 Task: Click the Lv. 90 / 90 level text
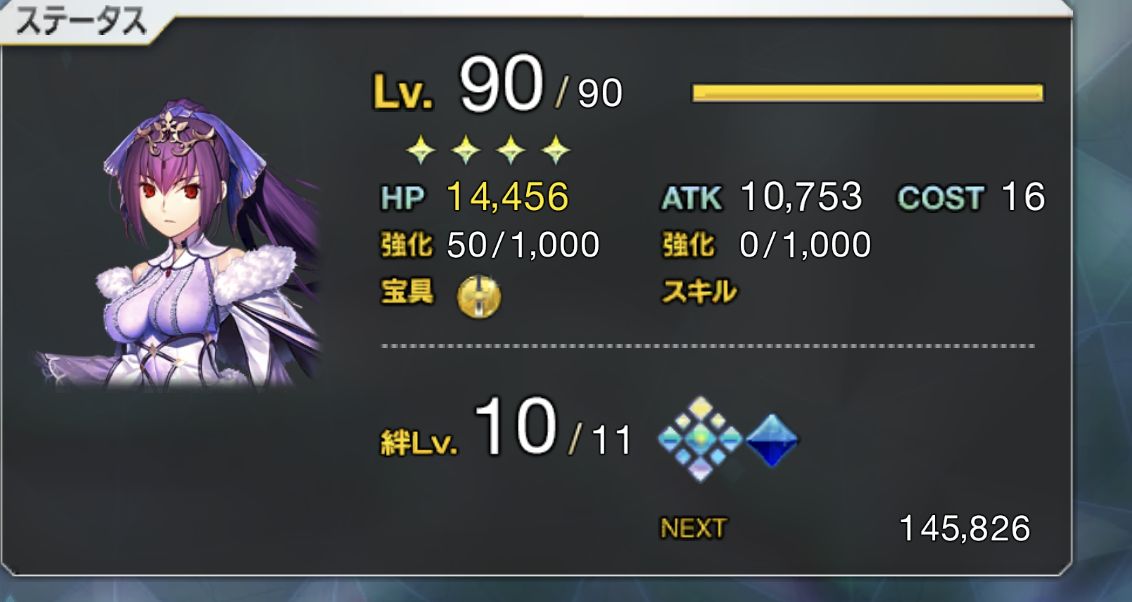(498, 87)
